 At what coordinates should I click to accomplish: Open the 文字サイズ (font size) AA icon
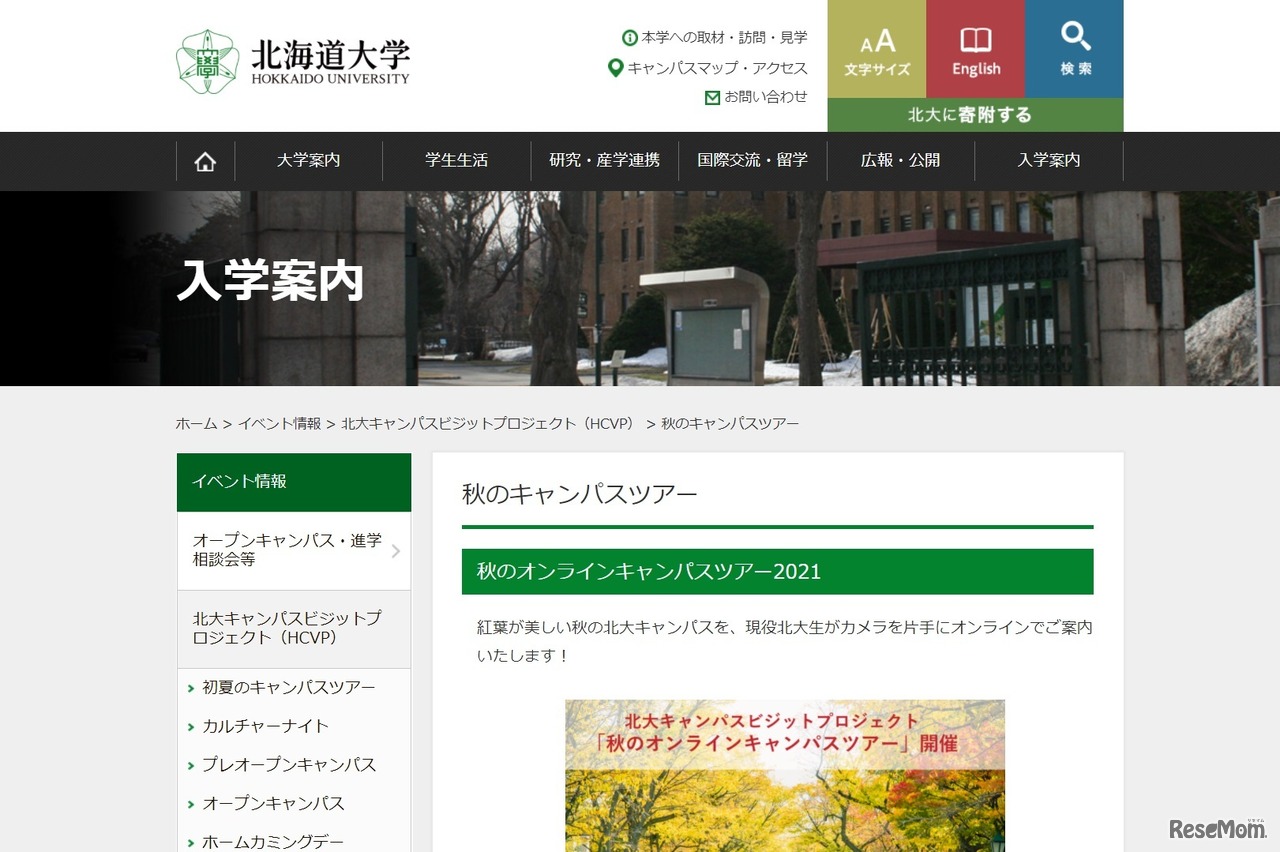coord(875,42)
